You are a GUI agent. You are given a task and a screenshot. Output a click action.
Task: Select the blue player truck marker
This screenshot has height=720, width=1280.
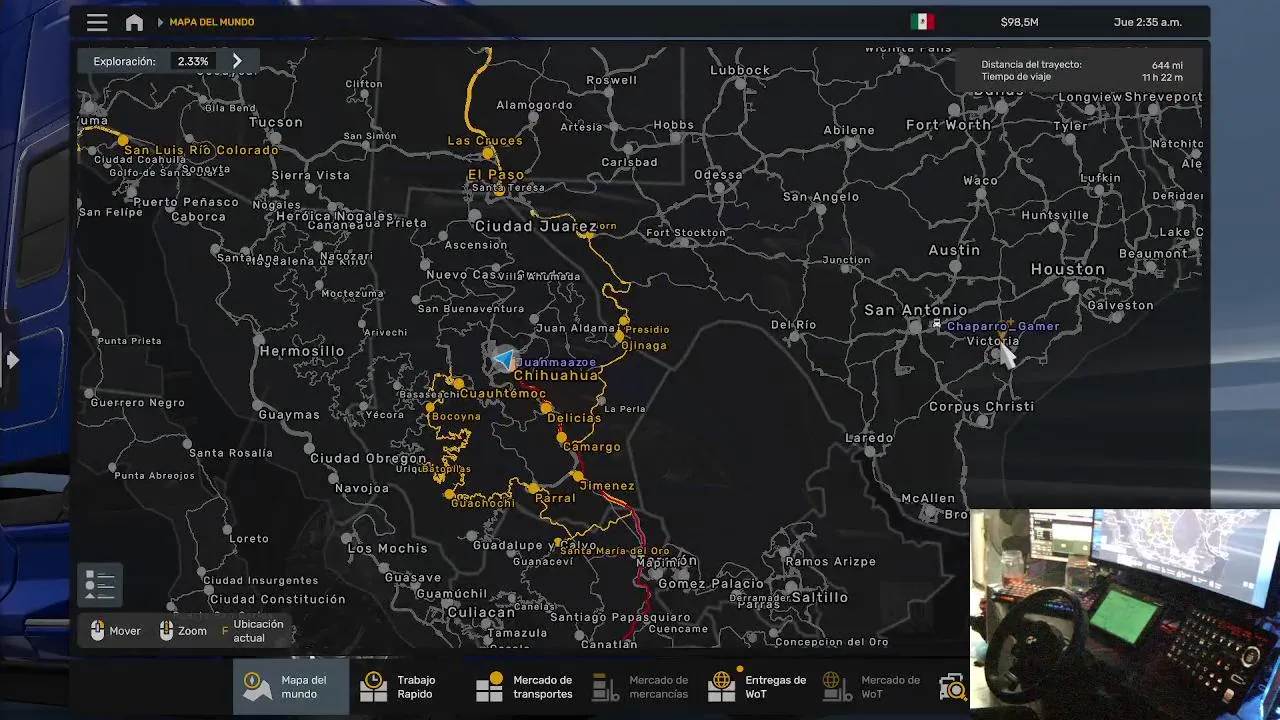[x=503, y=359]
